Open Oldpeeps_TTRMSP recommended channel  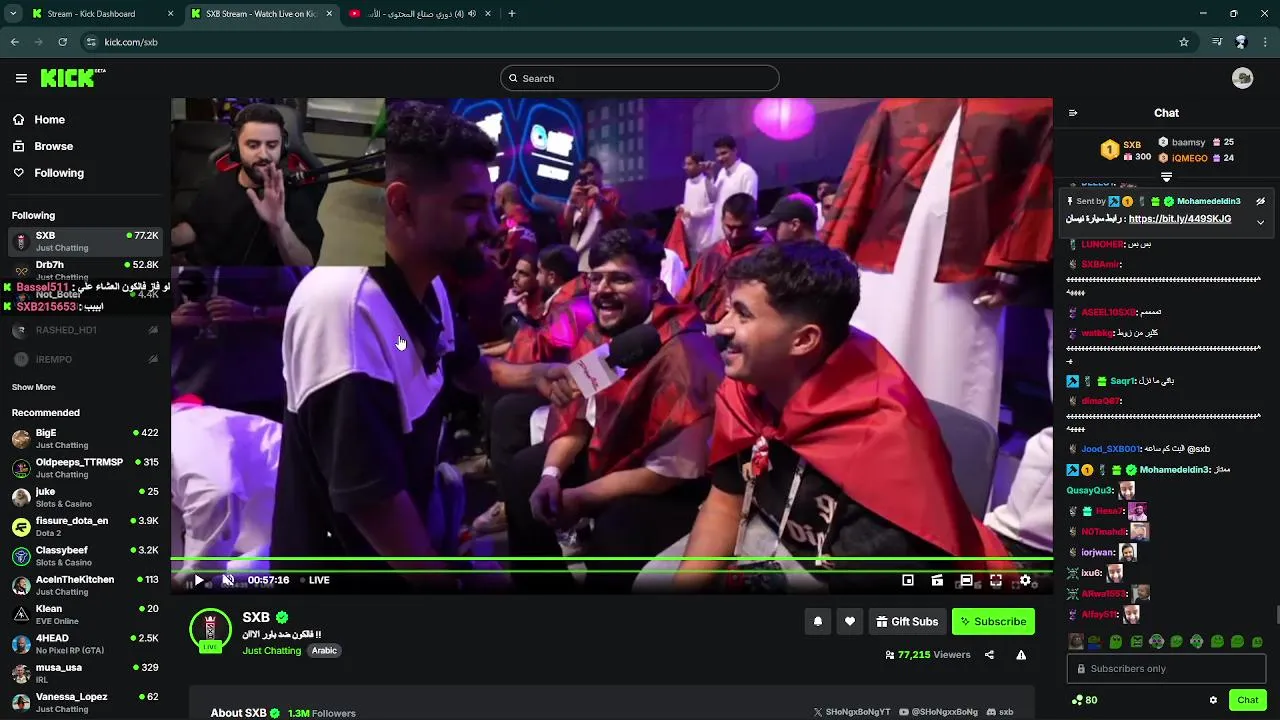(x=85, y=468)
